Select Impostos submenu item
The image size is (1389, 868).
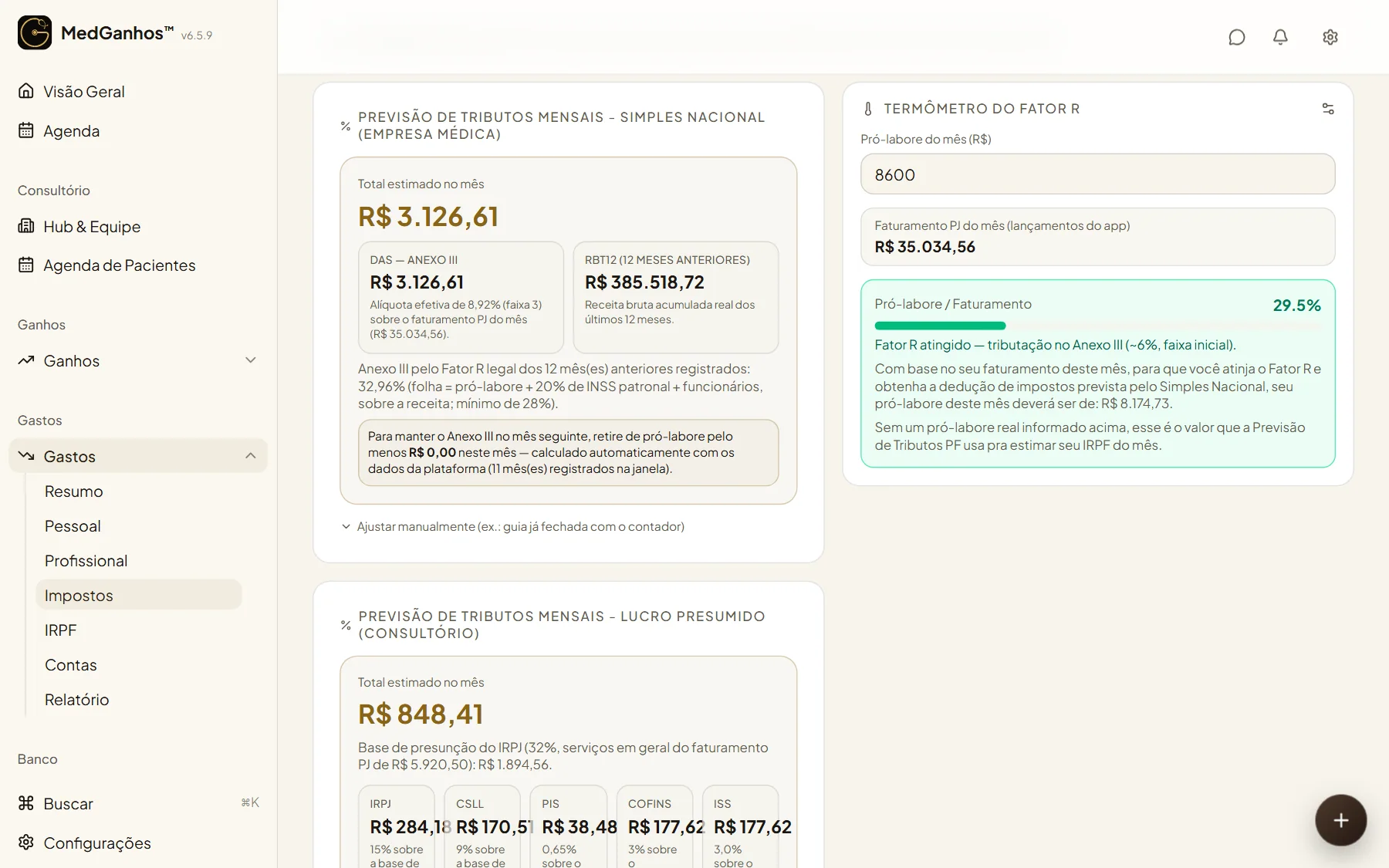(x=139, y=595)
